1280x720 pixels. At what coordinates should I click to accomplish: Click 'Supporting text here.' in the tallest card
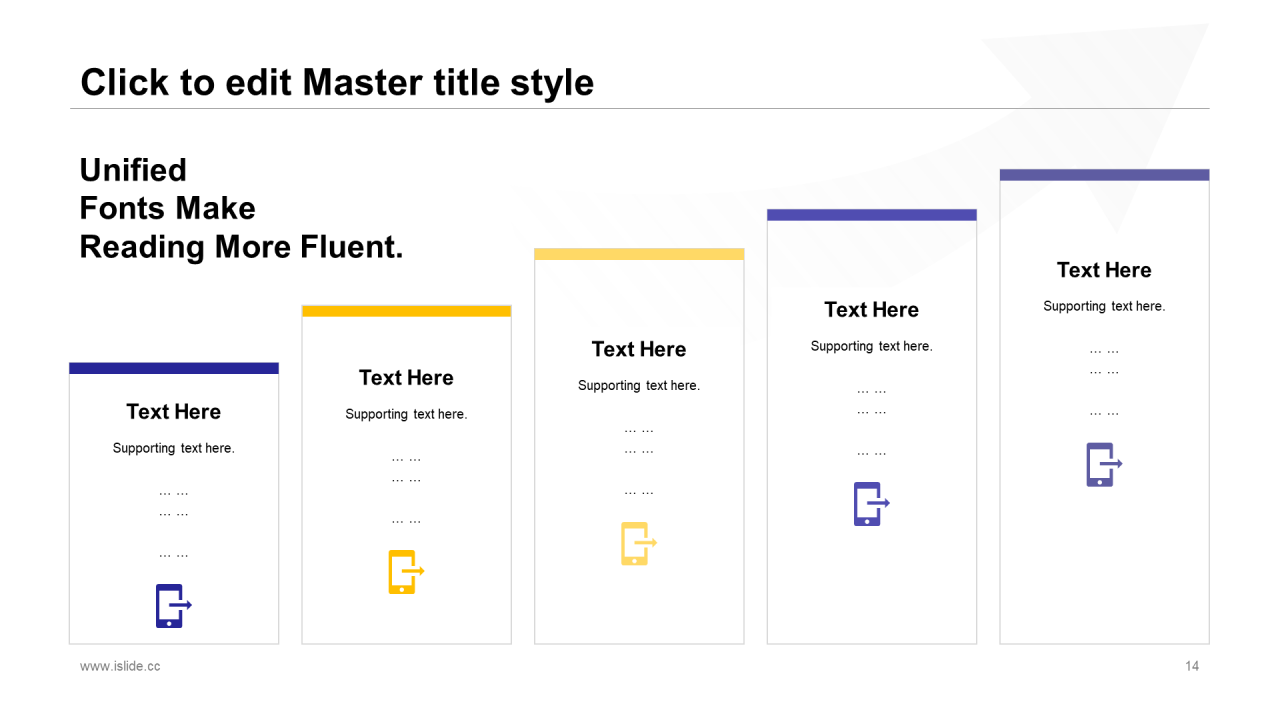click(x=1104, y=306)
